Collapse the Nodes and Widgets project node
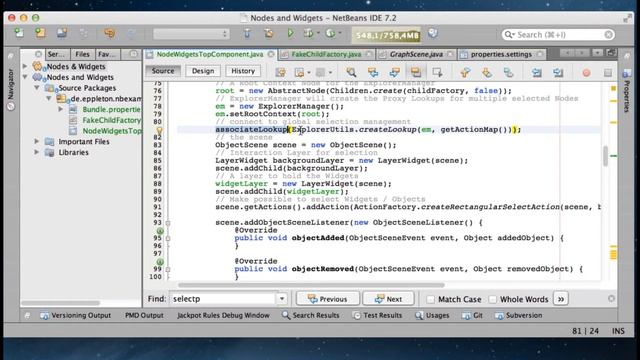Screen dimensions: 640x360 [x=25, y=77]
